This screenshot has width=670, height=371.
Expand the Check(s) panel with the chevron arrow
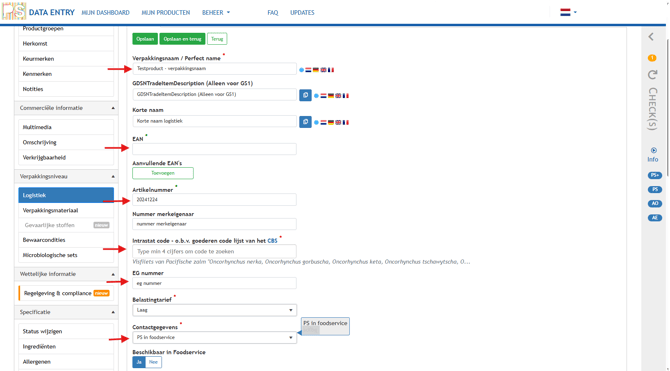[x=651, y=37]
